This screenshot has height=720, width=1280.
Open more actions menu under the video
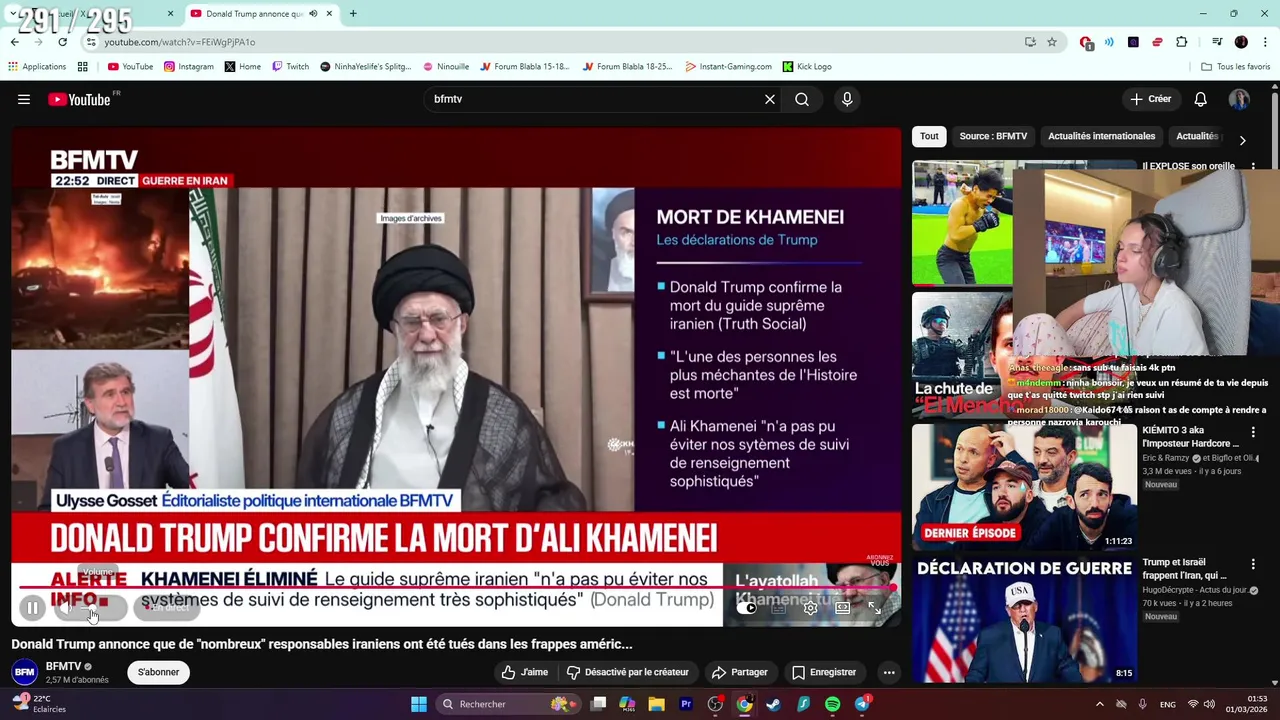pos(889,672)
